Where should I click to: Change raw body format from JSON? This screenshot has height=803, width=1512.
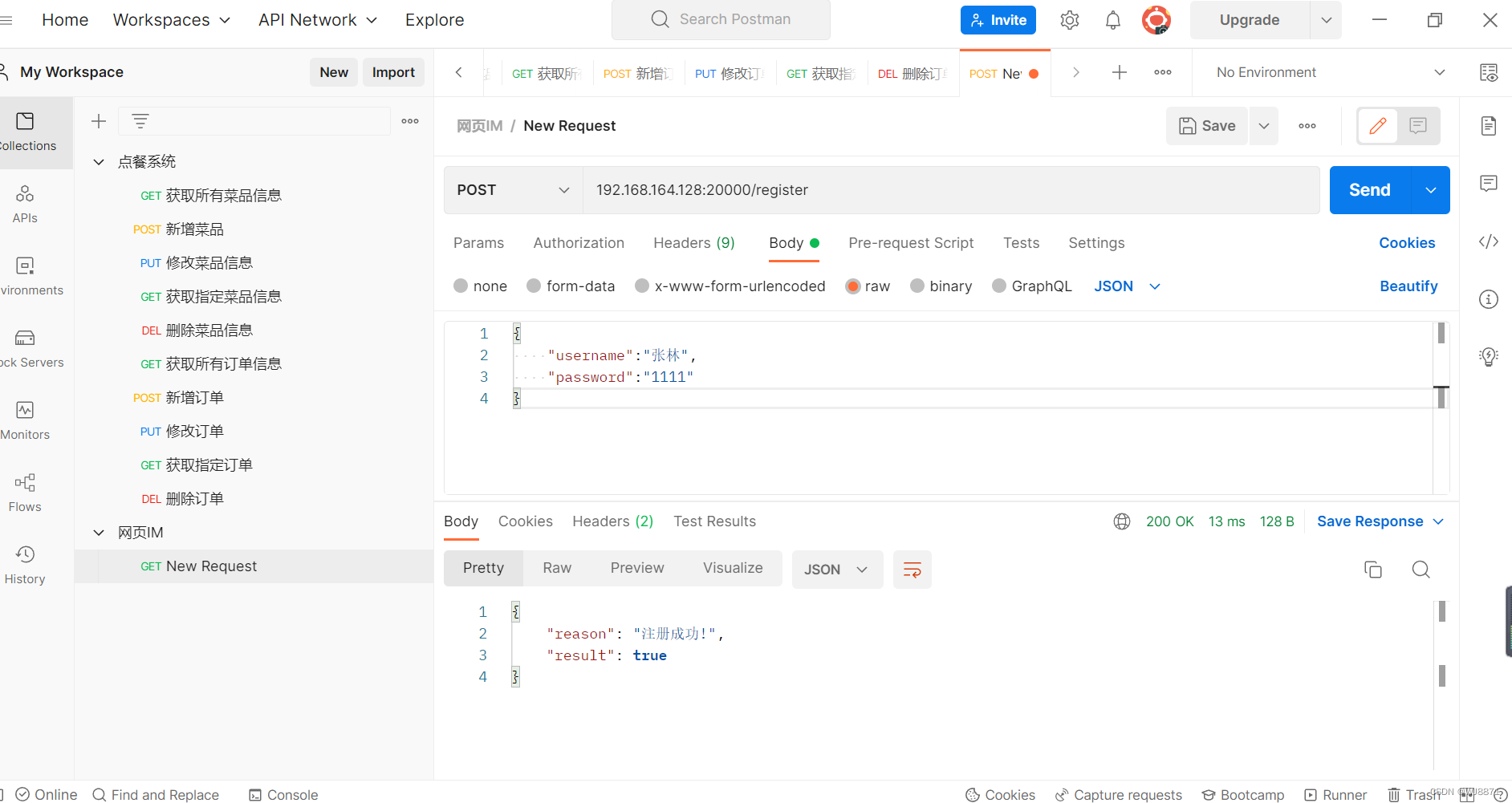pos(1127,286)
